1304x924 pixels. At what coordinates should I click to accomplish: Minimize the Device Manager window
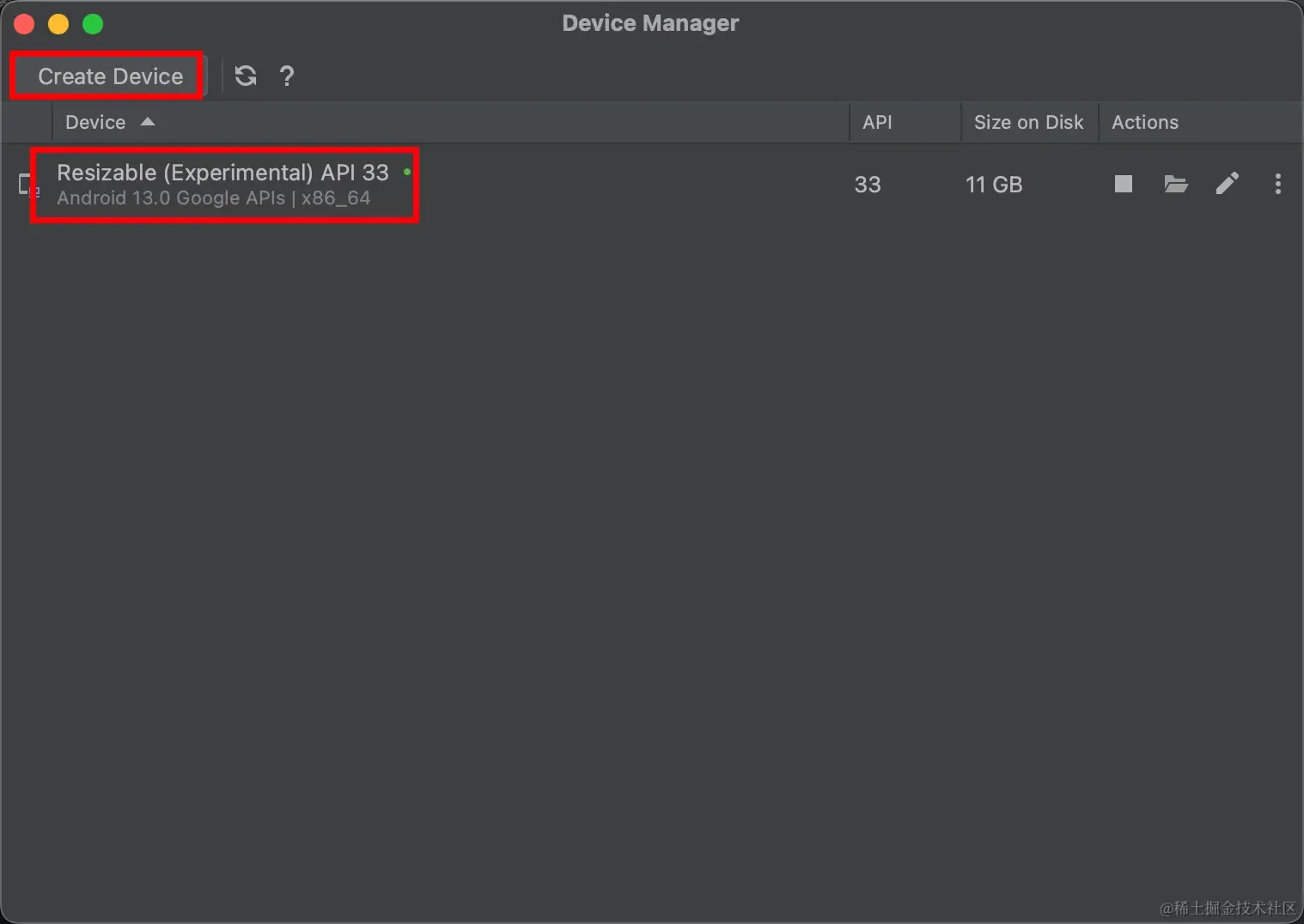pyautogui.click(x=58, y=24)
